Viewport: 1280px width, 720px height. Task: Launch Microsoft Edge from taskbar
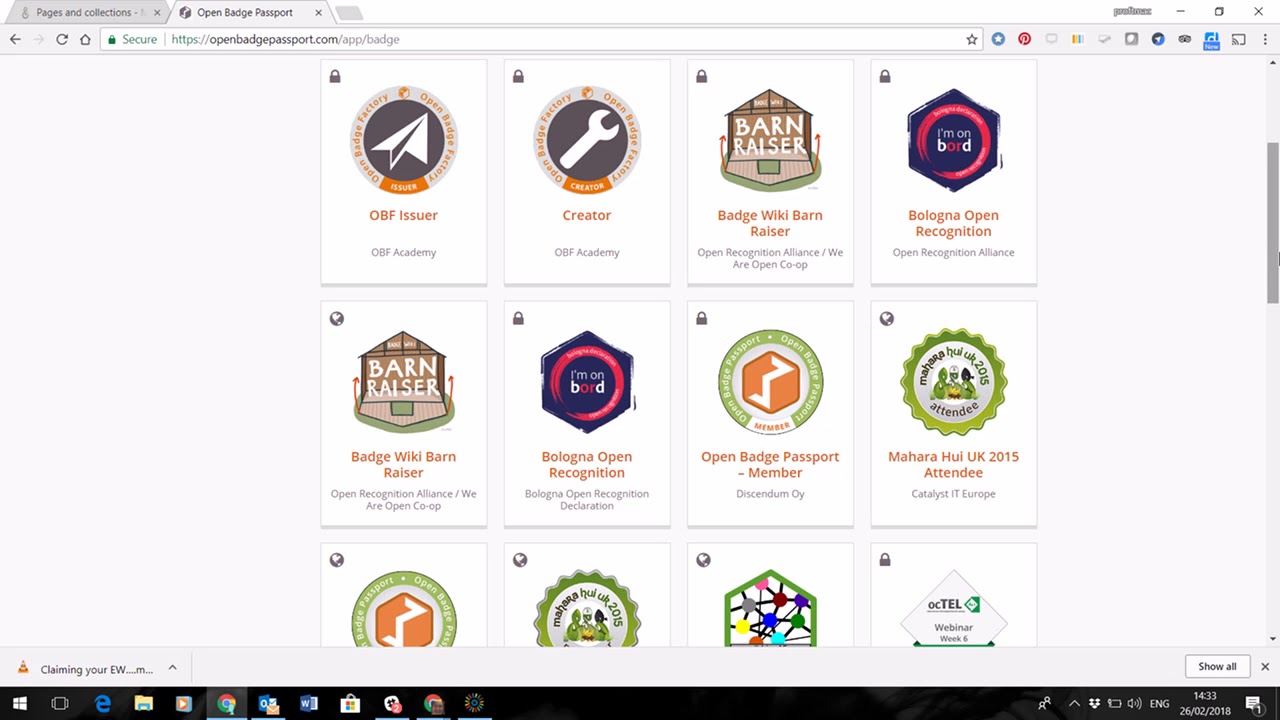click(103, 704)
